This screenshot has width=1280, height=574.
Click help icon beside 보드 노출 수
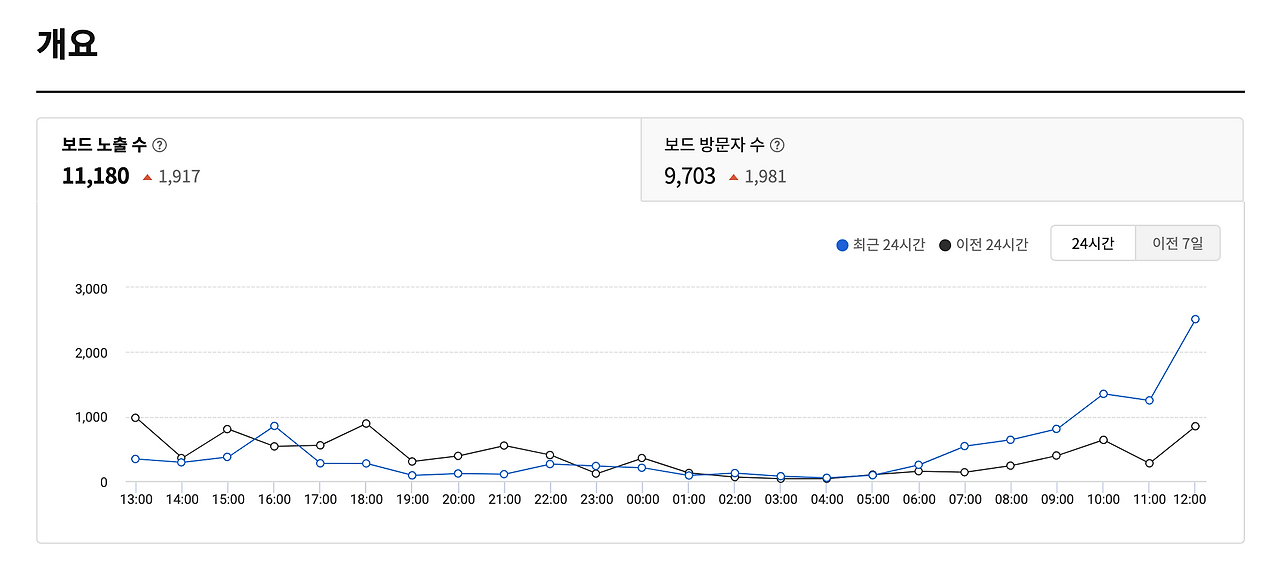click(159, 145)
